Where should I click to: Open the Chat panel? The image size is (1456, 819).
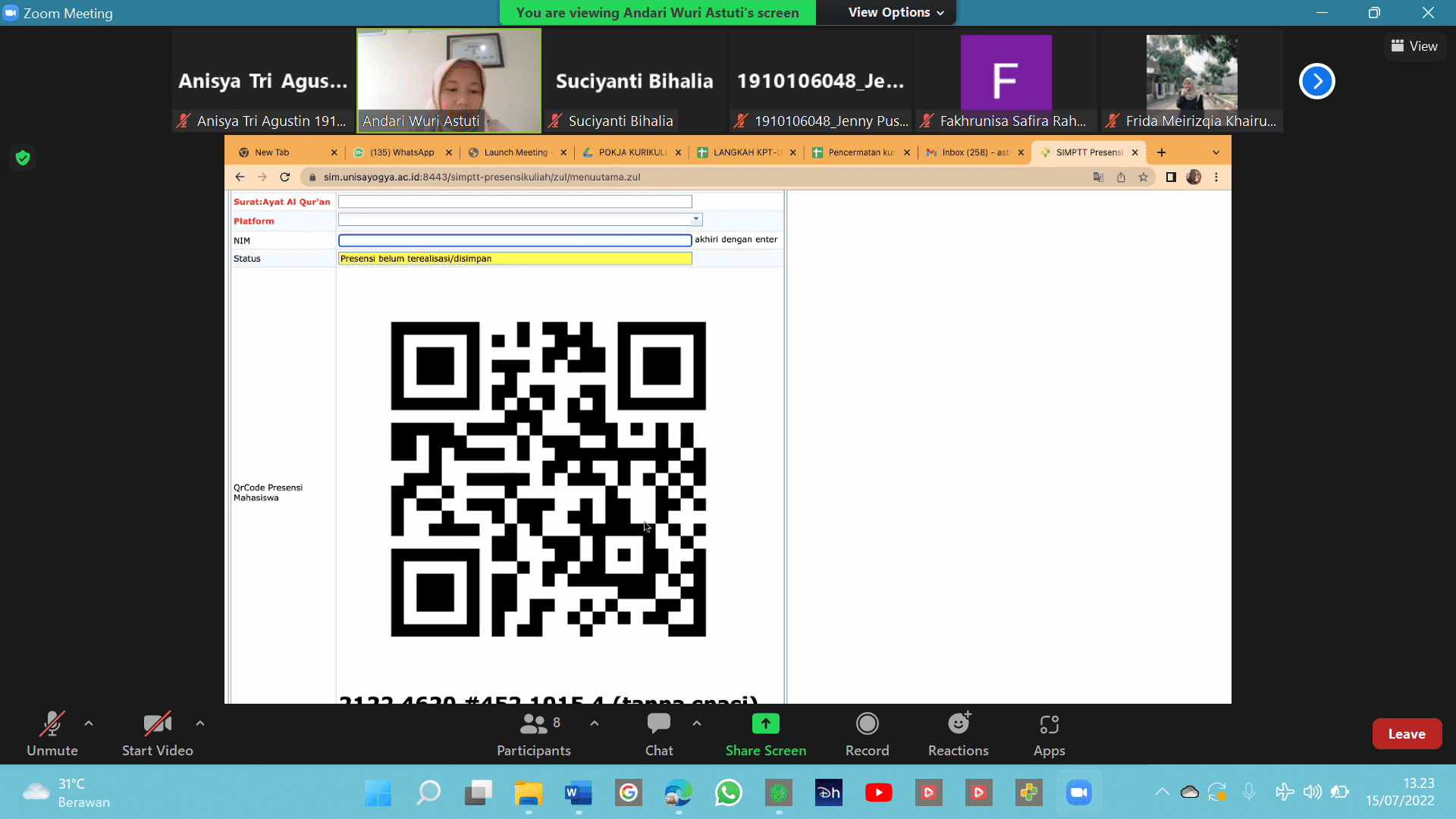[x=659, y=733]
